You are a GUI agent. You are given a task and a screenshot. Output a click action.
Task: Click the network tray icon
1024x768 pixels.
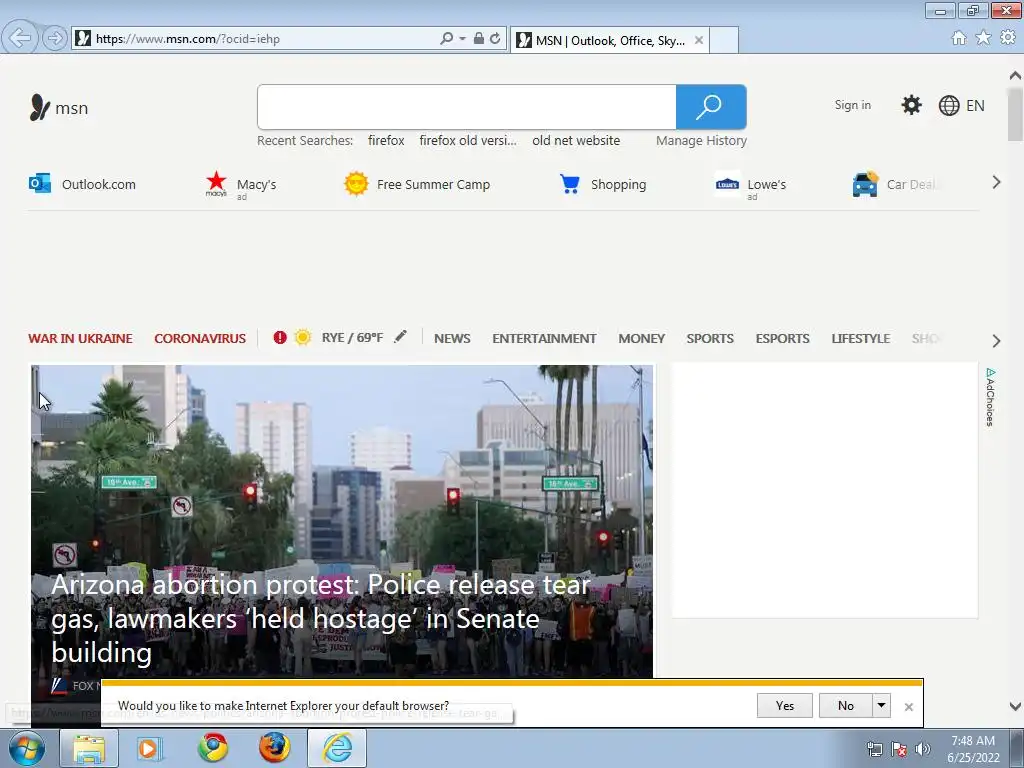(874, 749)
